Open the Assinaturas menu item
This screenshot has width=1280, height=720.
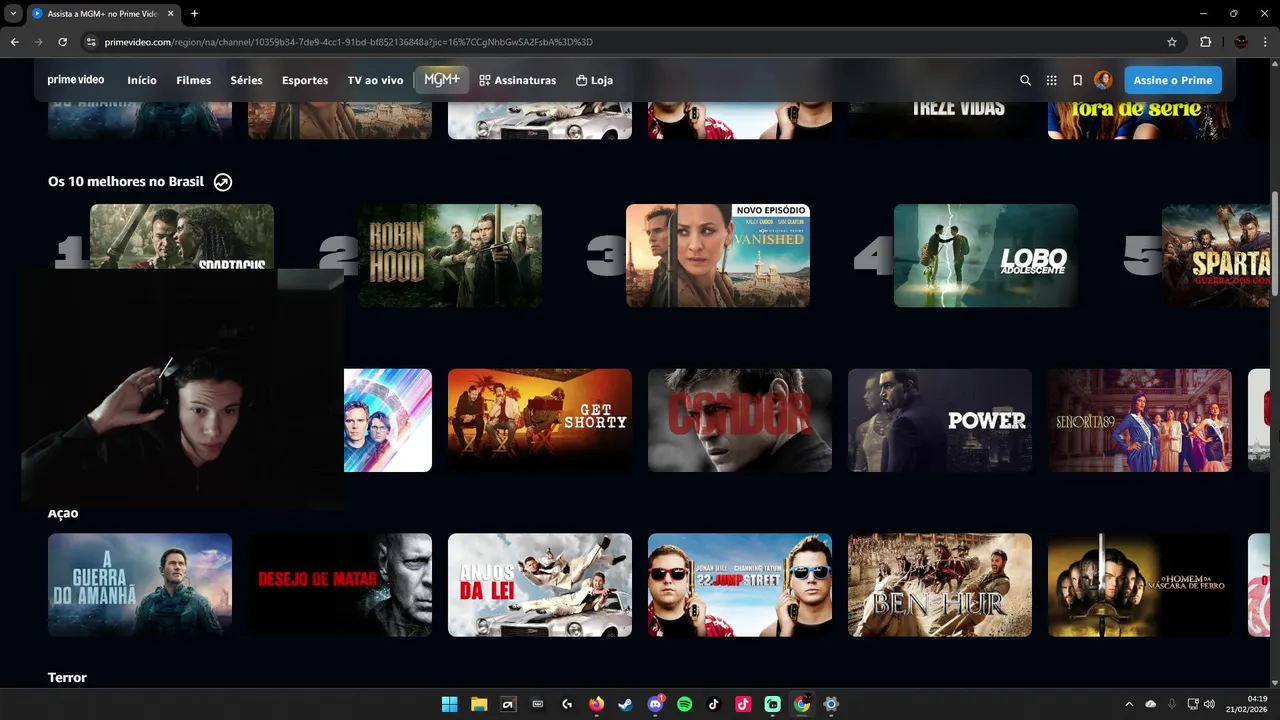pyautogui.click(x=517, y=80)
